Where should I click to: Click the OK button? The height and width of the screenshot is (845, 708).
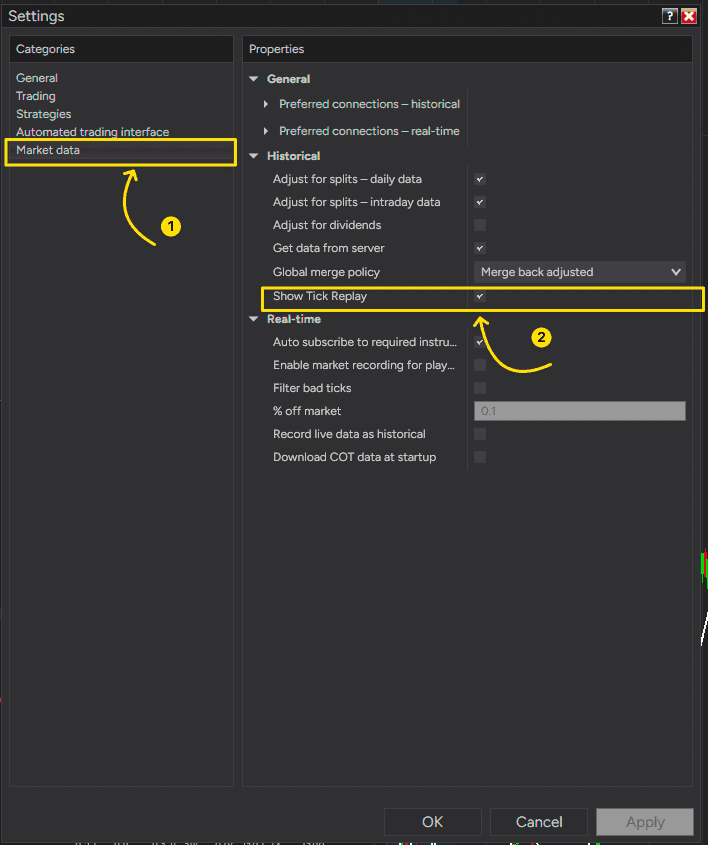(433, 822)
